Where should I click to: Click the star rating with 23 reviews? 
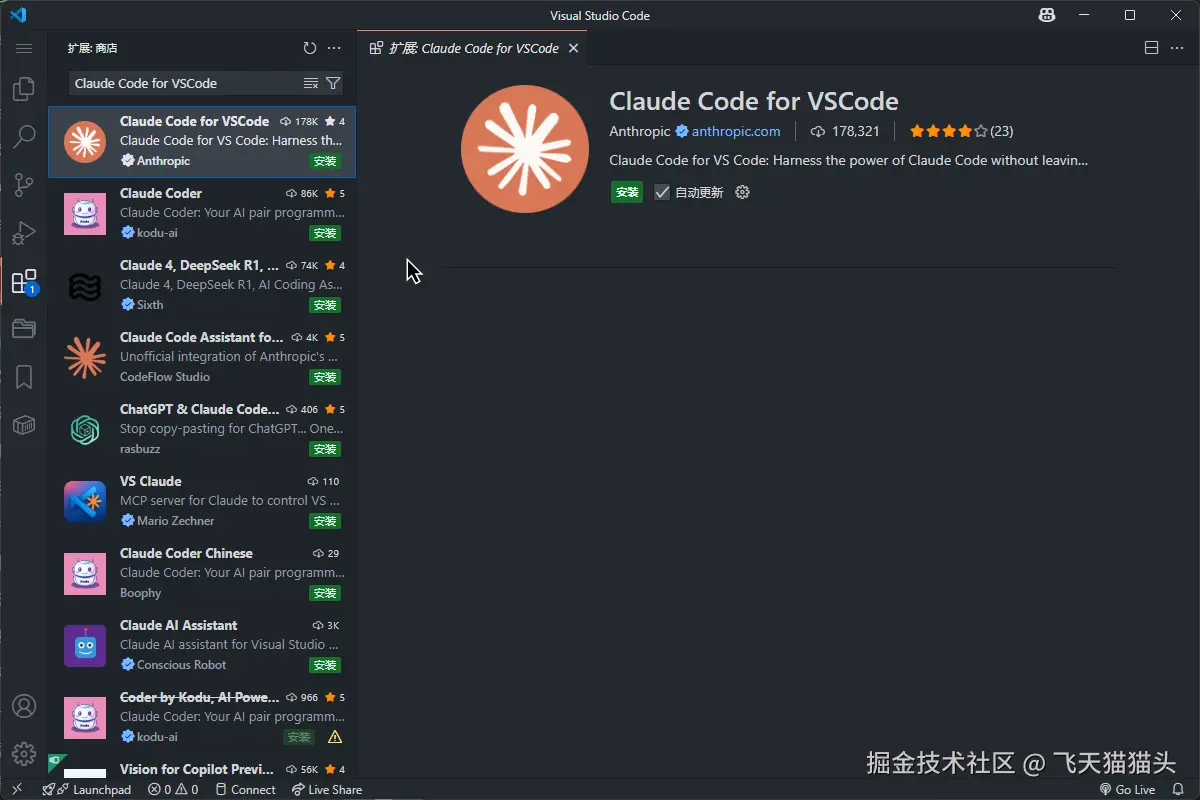[962, 131]
